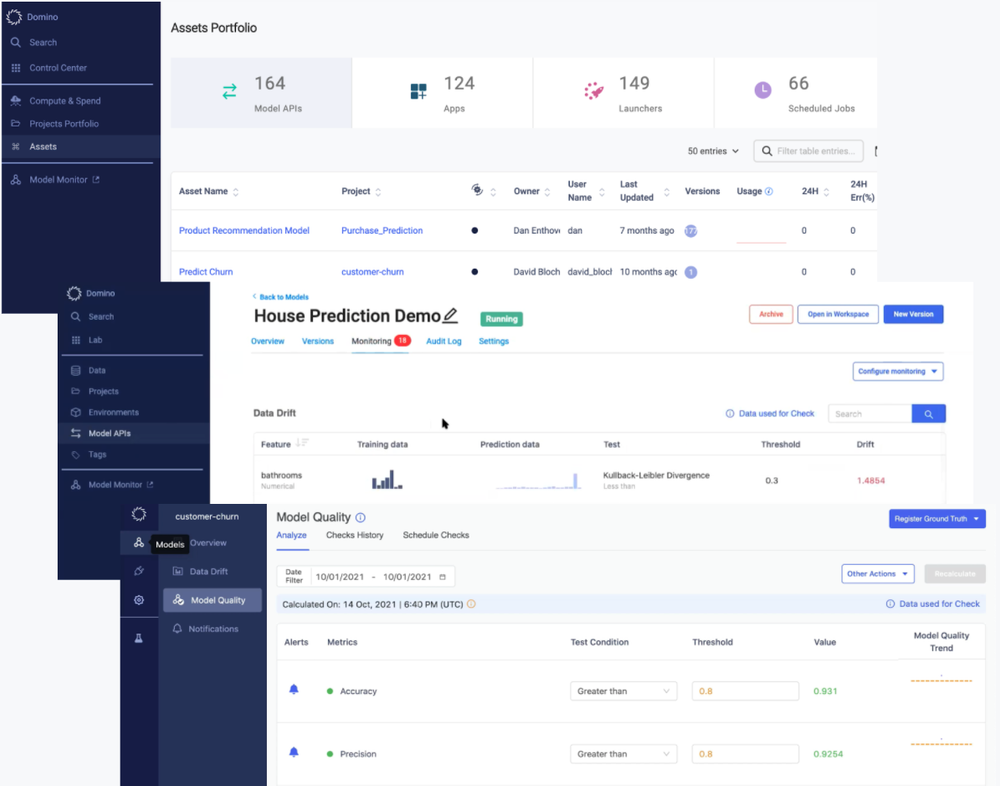1000x786 pixels.
Task: Click the info icon next to Model Quality
Action: coord(360,517)
